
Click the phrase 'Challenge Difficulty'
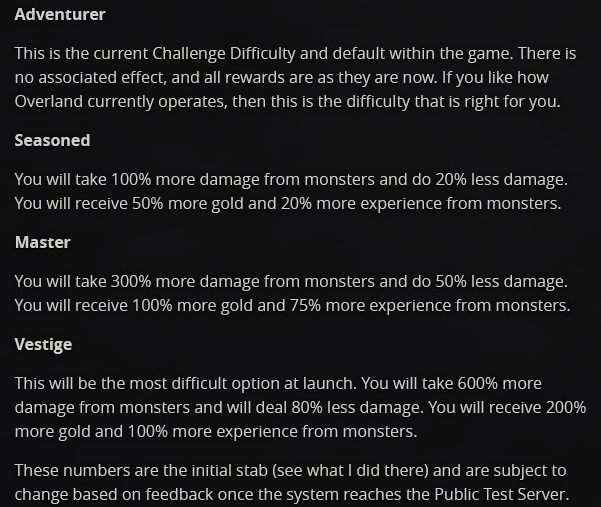[x=235, y=52]
